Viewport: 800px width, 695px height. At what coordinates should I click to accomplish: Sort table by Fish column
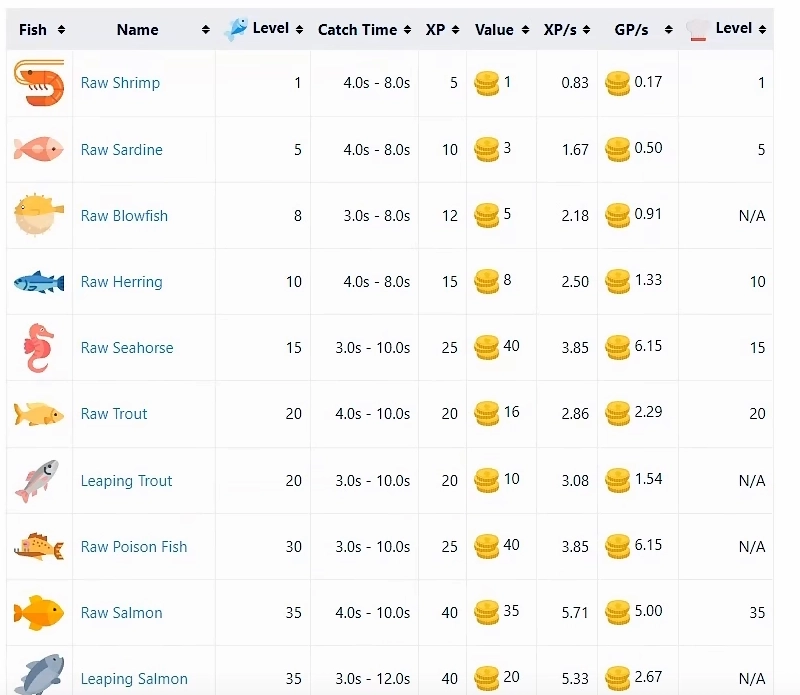coord(40,30)
